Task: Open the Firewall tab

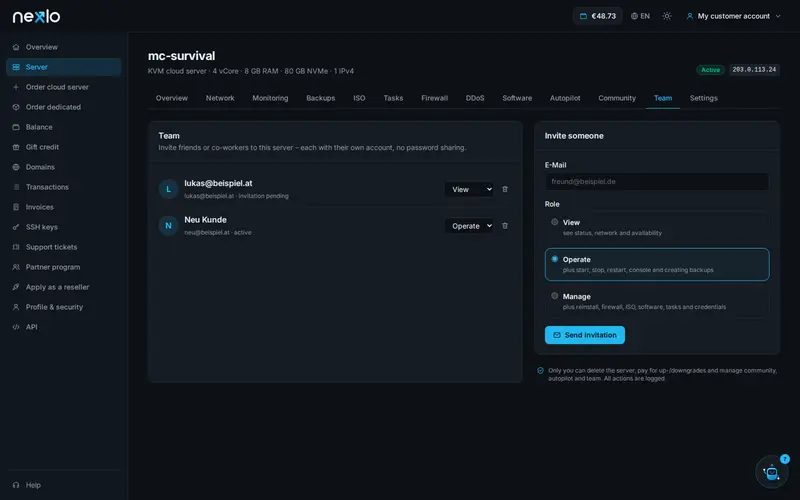Action: tap(435, 98)
